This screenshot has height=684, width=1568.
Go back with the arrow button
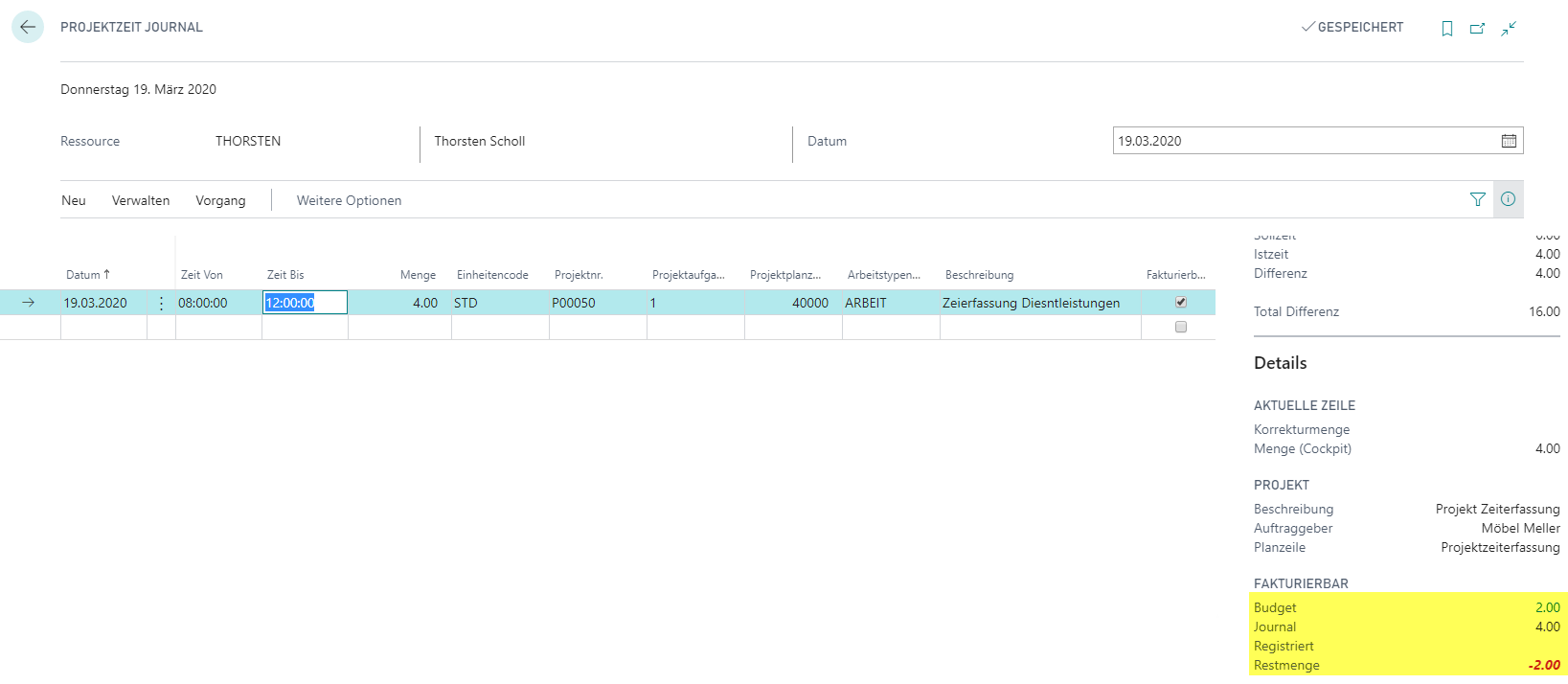(x=28, y=27)
